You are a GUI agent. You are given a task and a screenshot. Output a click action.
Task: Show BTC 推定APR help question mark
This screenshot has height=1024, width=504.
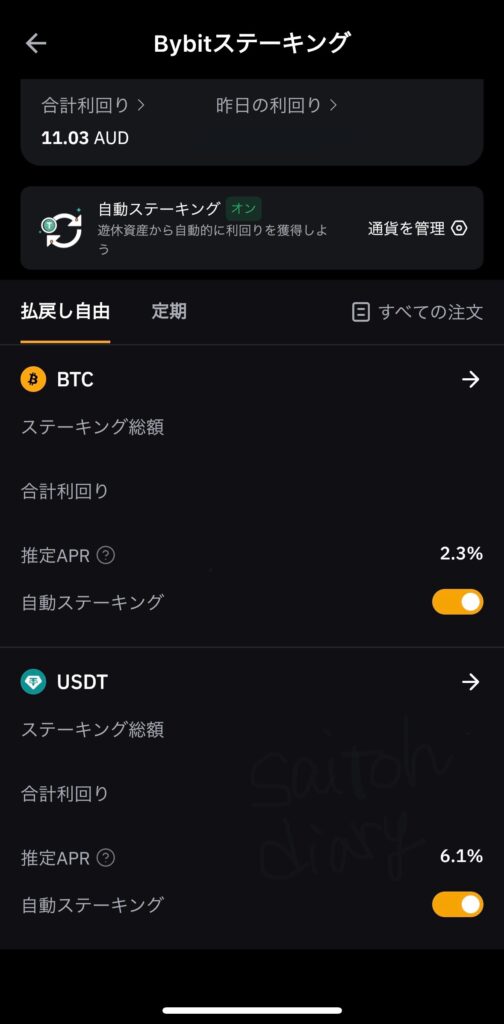coord(106,555)
